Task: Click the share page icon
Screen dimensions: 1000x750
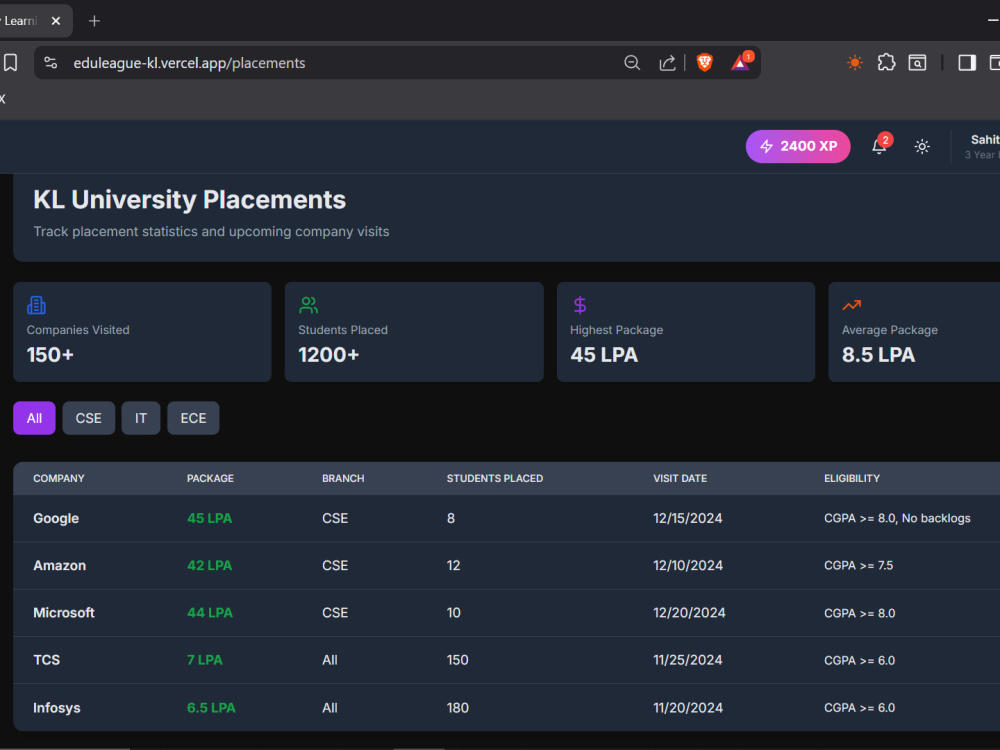Action: click(667, 62)
